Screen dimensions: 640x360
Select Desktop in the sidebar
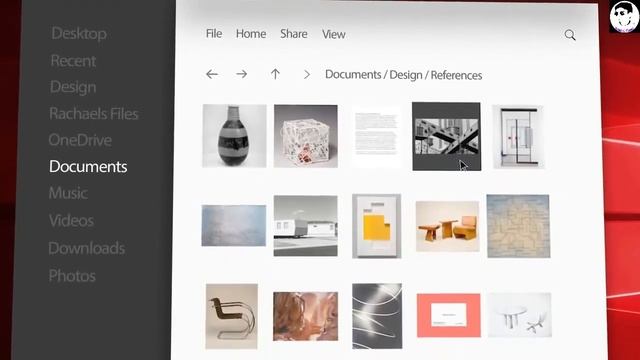coord(79,33)
